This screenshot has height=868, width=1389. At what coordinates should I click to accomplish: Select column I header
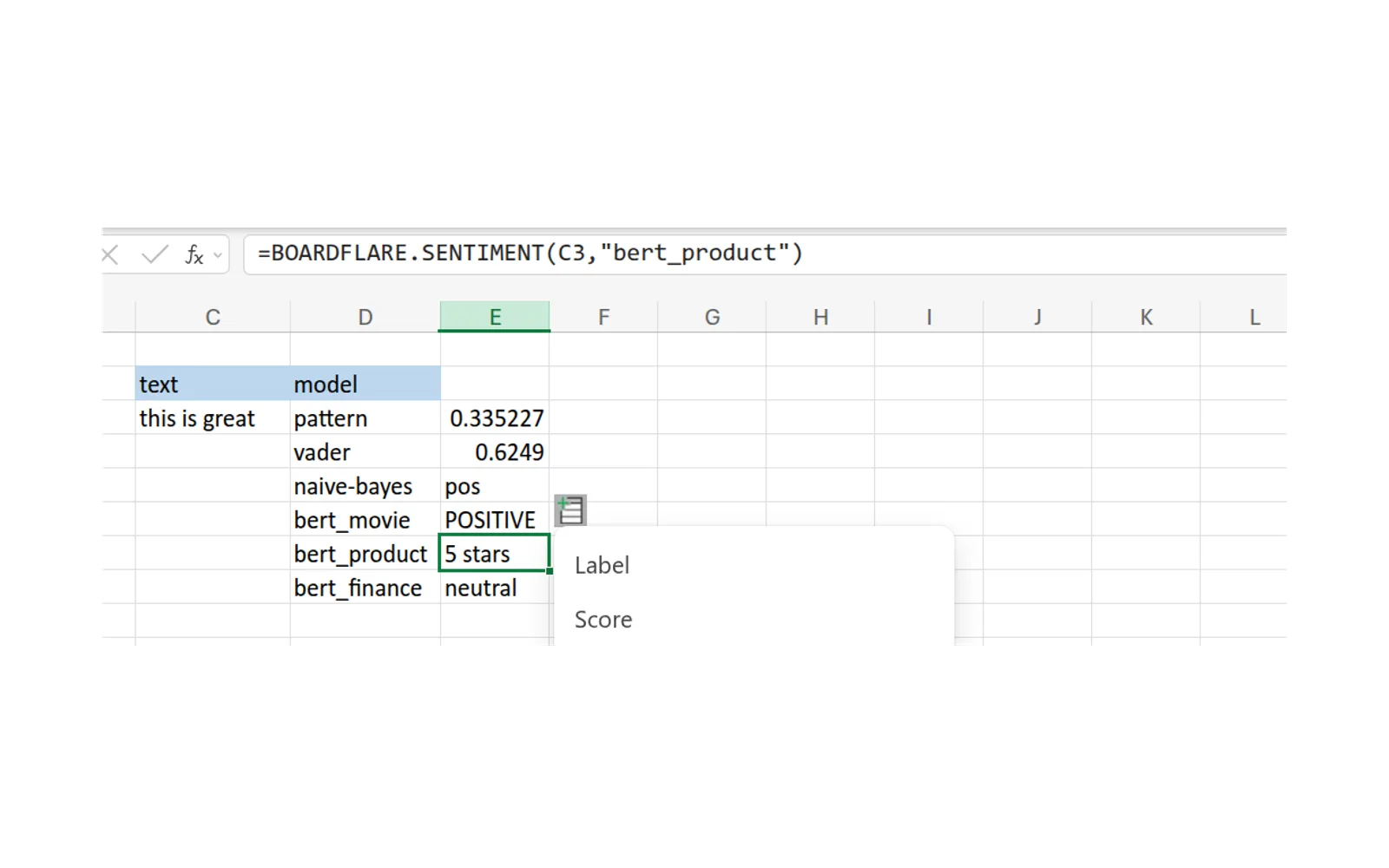(929, 317)
